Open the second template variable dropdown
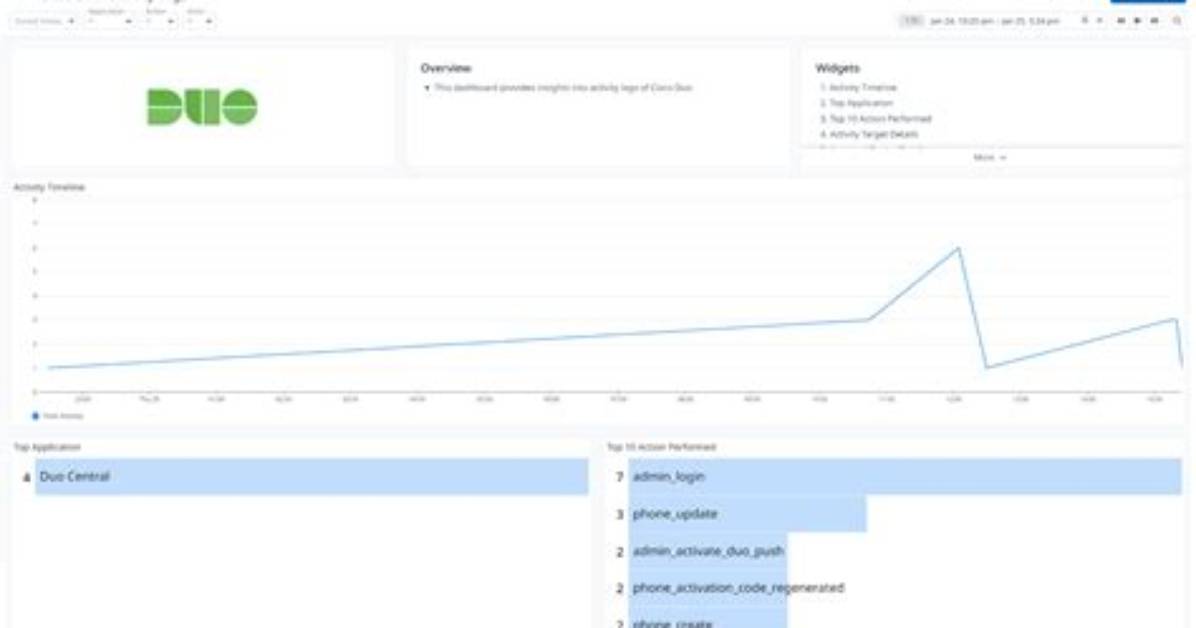 tap(110, 21)
